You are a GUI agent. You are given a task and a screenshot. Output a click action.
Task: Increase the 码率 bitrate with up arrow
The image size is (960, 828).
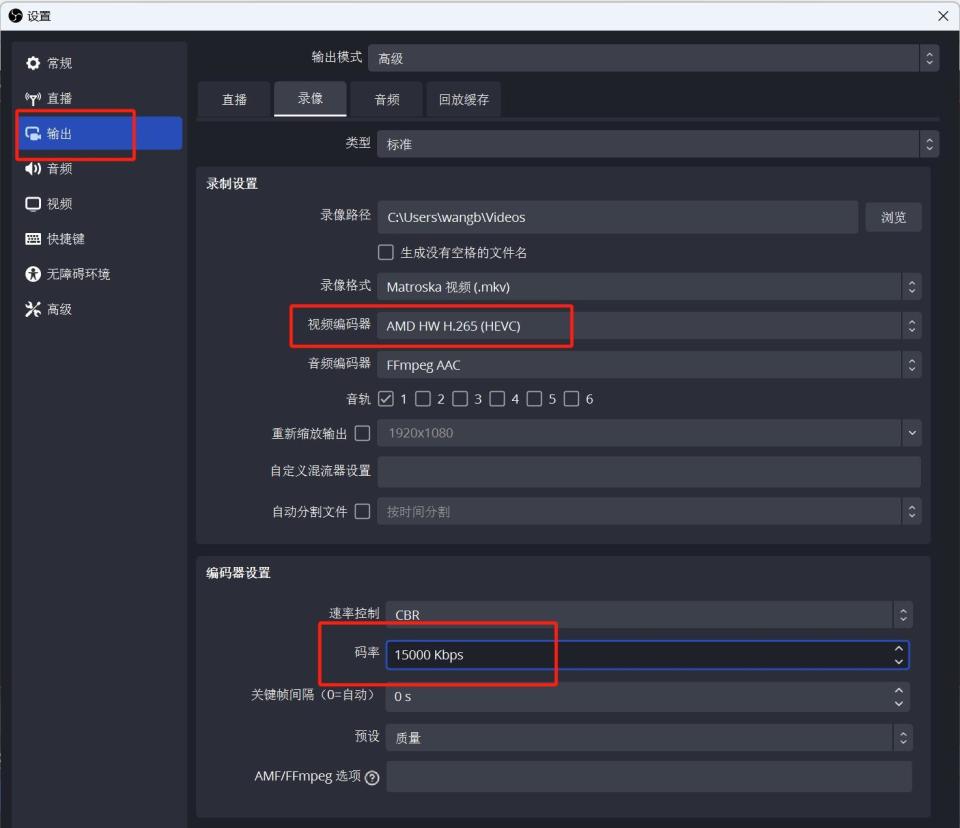898,649
